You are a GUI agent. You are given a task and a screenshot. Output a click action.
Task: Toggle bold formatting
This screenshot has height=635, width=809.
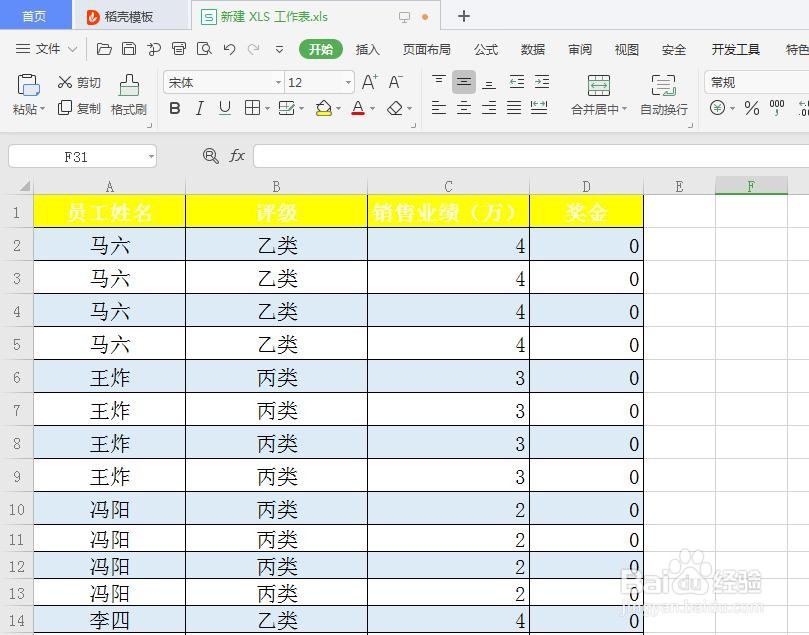175,107
